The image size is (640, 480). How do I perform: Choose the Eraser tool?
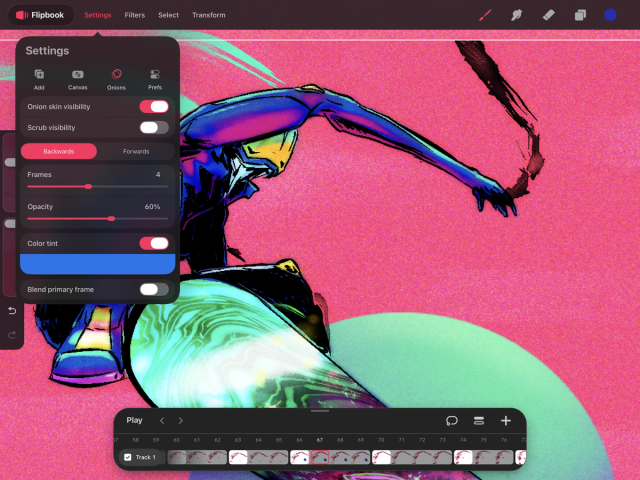[x=548, y=15]
